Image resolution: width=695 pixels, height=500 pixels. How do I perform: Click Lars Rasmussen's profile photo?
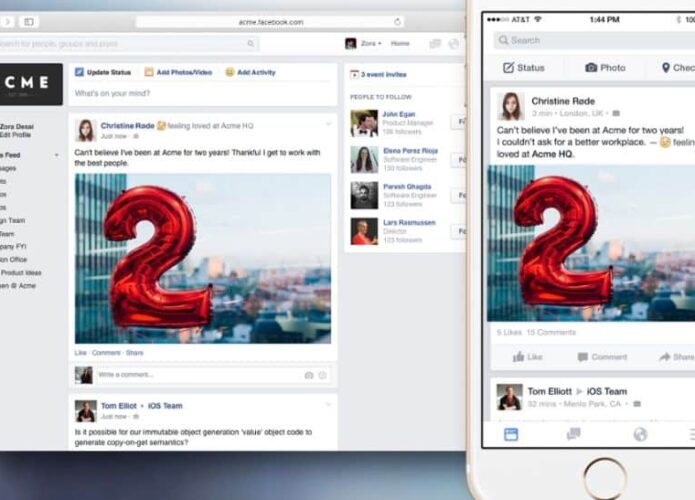tap(364, 231)
